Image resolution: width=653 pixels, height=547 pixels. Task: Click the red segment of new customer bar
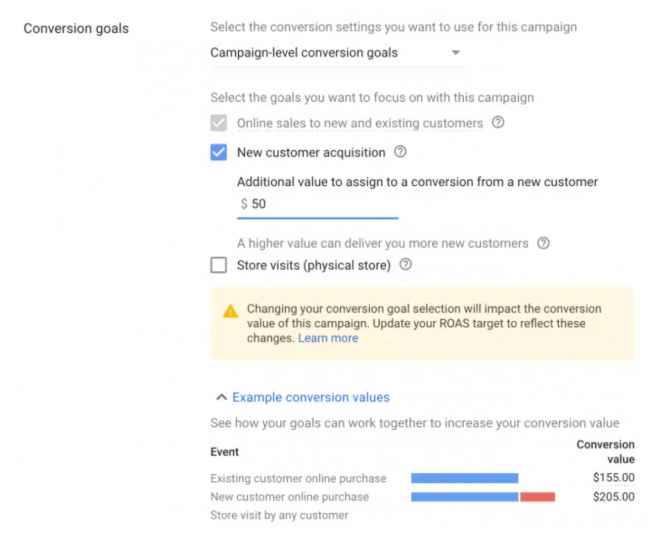pyautogui.click(x=537, y=496)
